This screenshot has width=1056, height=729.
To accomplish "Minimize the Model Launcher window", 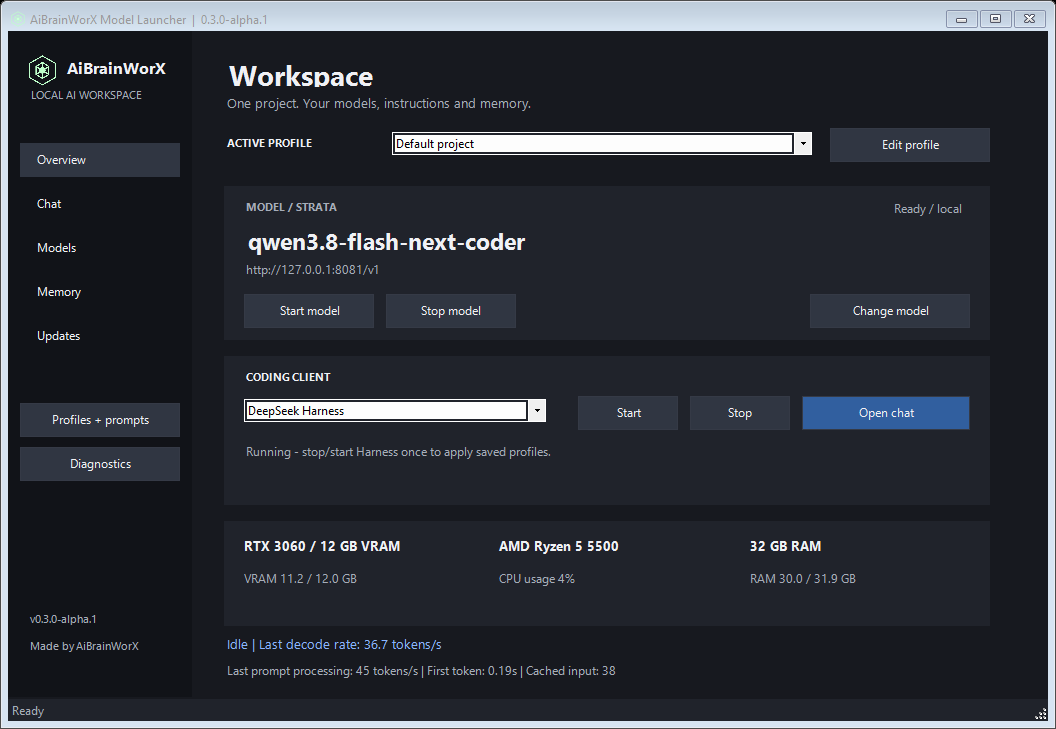I will (x=962, y=19).
